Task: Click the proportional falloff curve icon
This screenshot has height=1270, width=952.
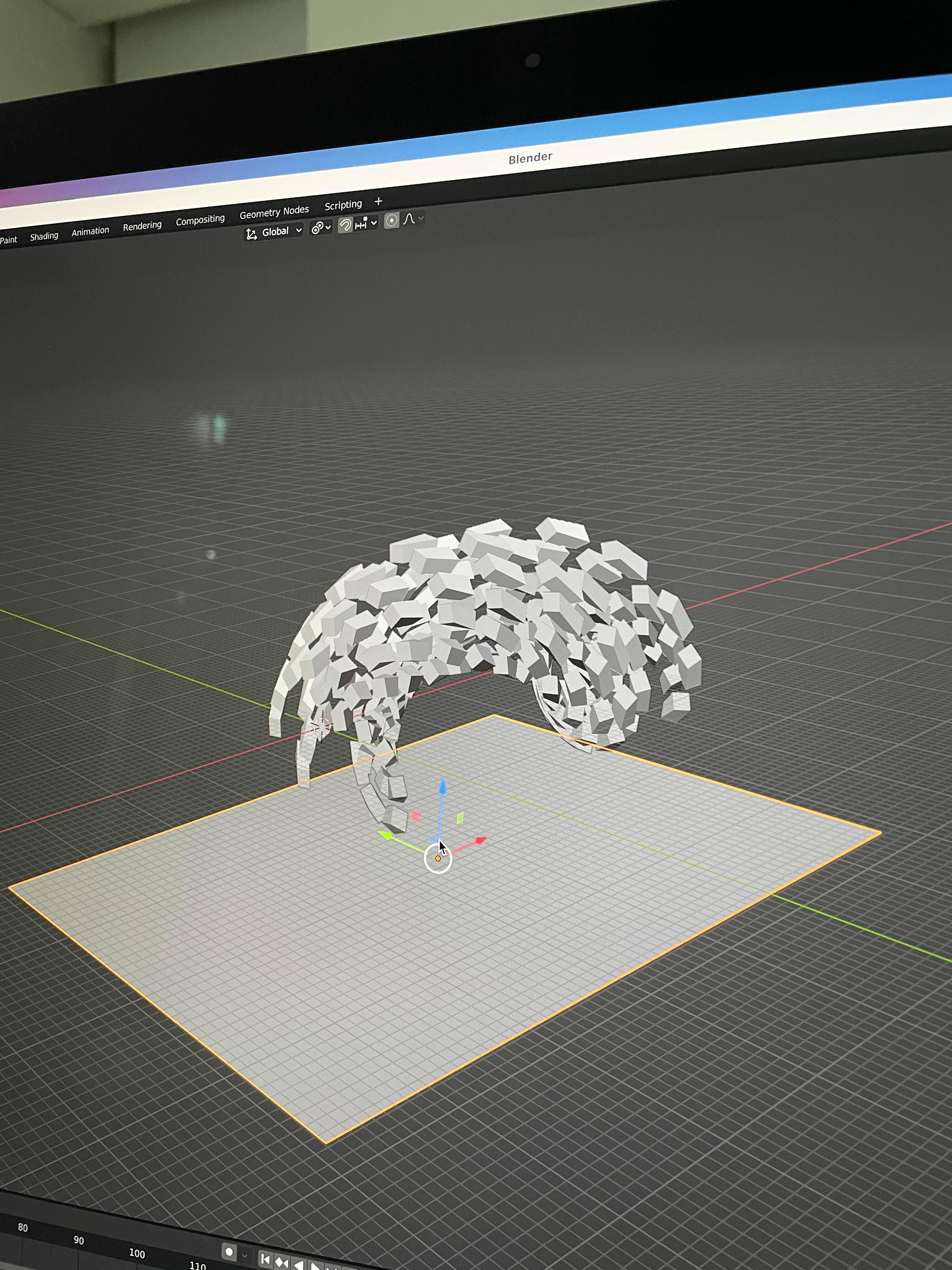Action: coord(409,219)
